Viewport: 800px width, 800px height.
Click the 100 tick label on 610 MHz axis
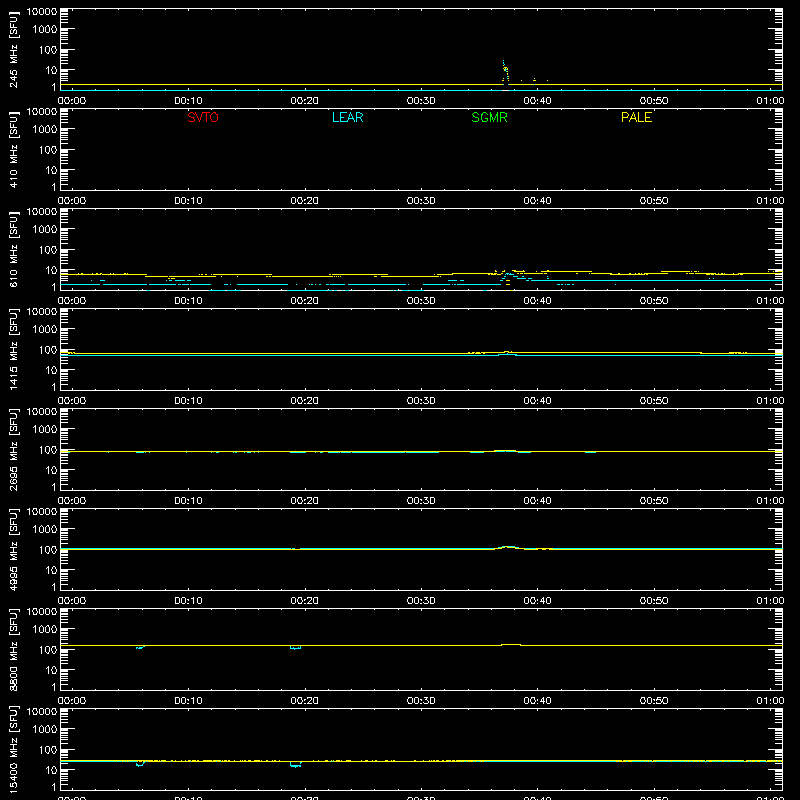pyautogui.click(x=48, y=250)
